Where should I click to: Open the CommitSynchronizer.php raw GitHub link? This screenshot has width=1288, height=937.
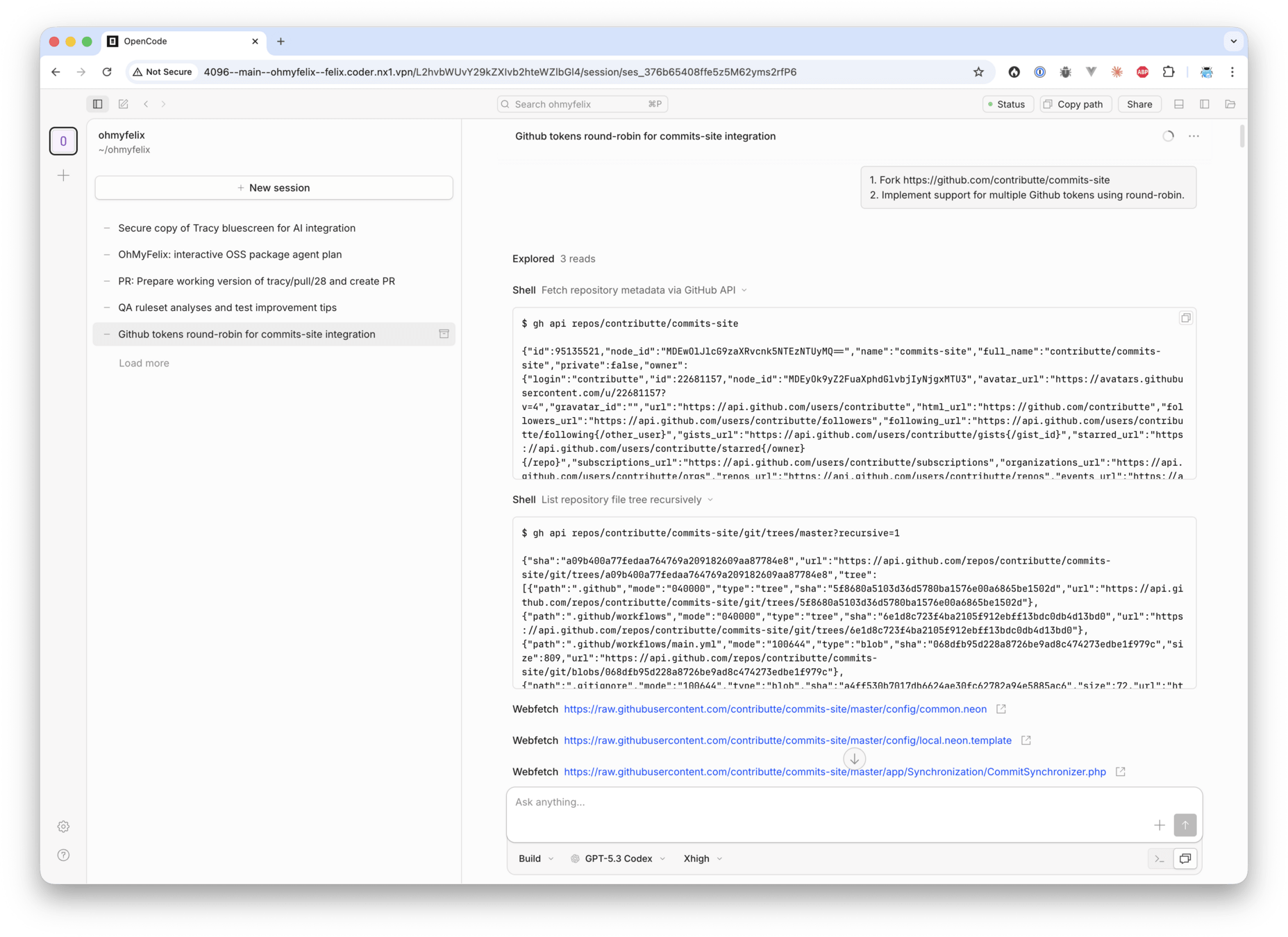(835, 772)
